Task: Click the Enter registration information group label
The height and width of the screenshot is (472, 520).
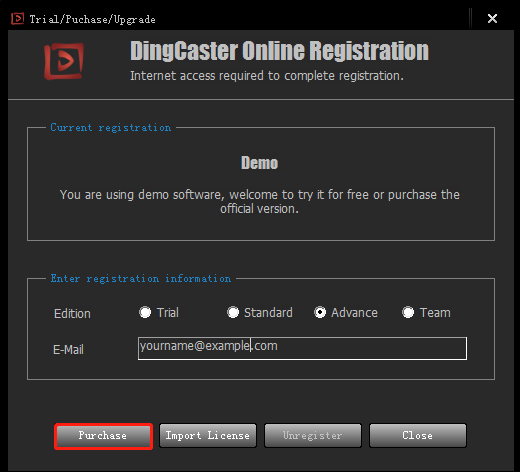Action: click(x=141, y=278)
